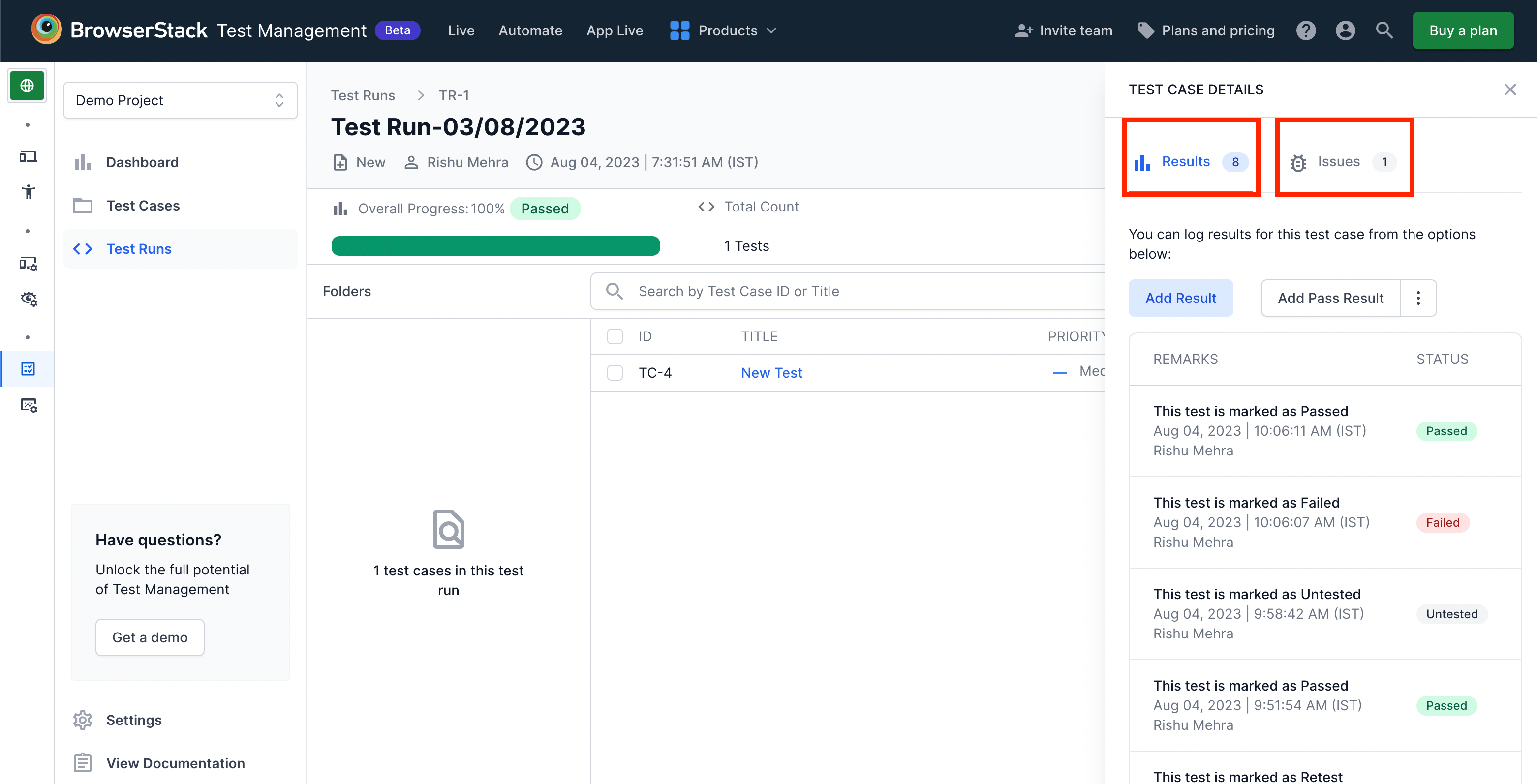Screen dimensions: 1537x784
Task: Open the Plans and pricing page
Action: tap(1218, 29)
